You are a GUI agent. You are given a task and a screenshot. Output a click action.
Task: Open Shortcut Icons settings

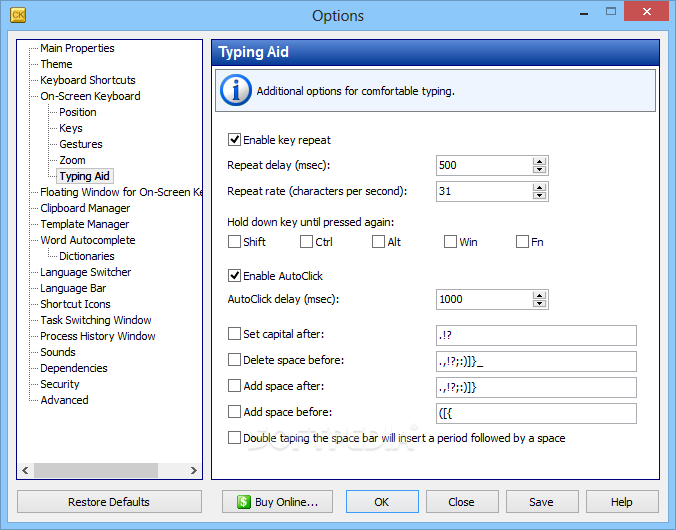(x=75, y=304)
